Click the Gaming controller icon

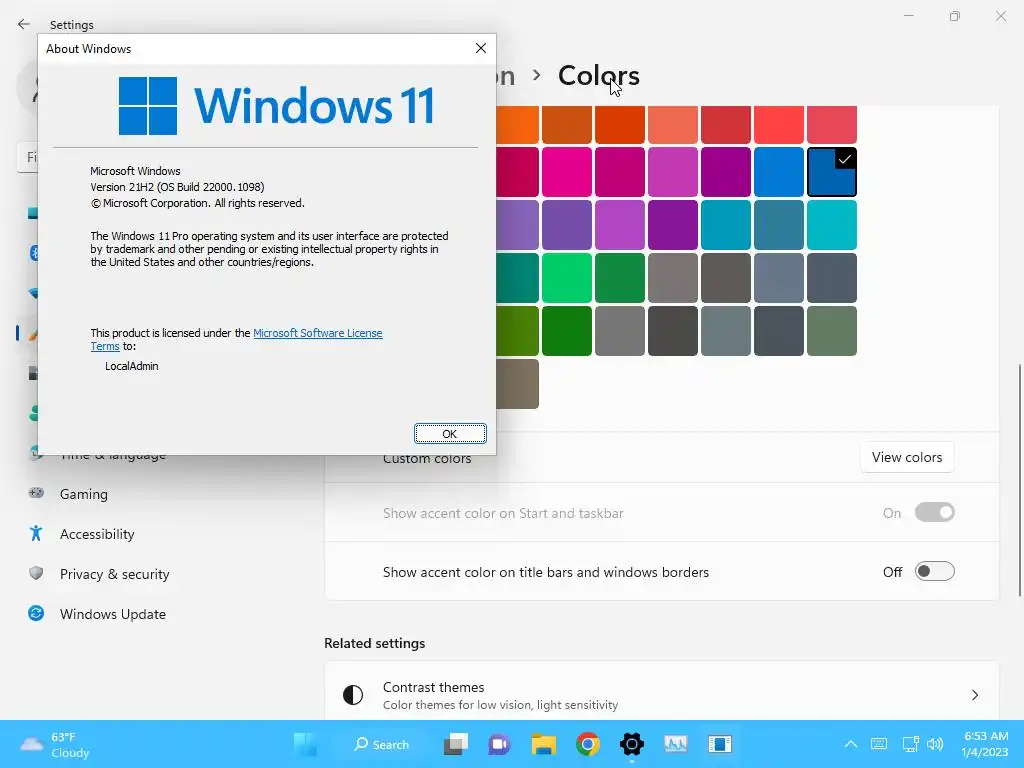click(36, 493)
